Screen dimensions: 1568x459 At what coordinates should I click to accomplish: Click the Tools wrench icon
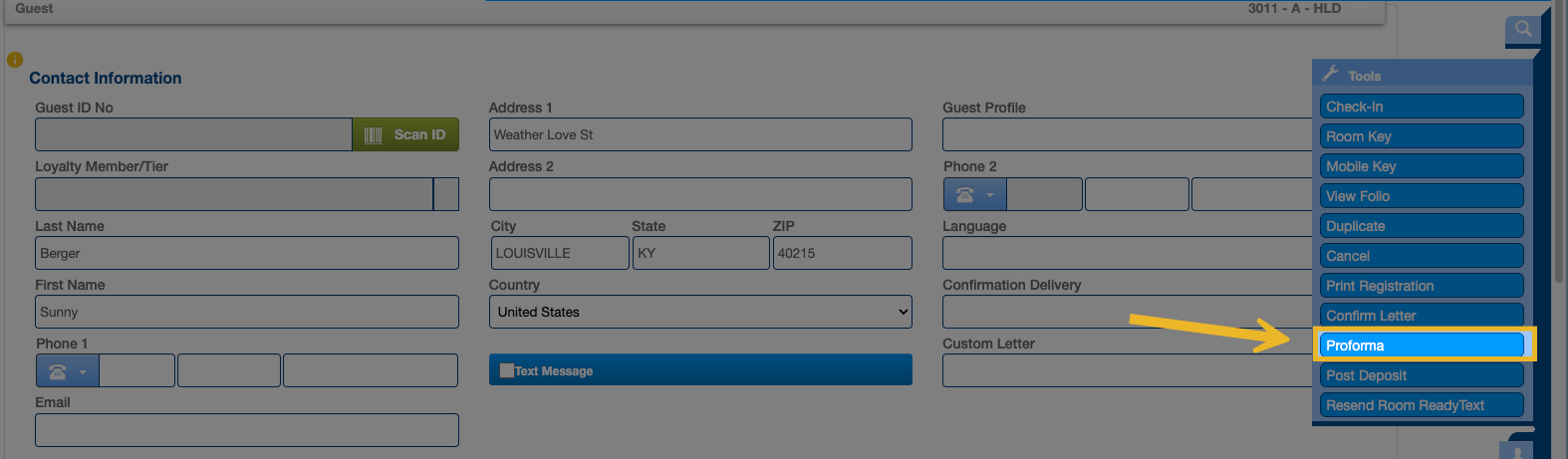(x=1330, y=74)
